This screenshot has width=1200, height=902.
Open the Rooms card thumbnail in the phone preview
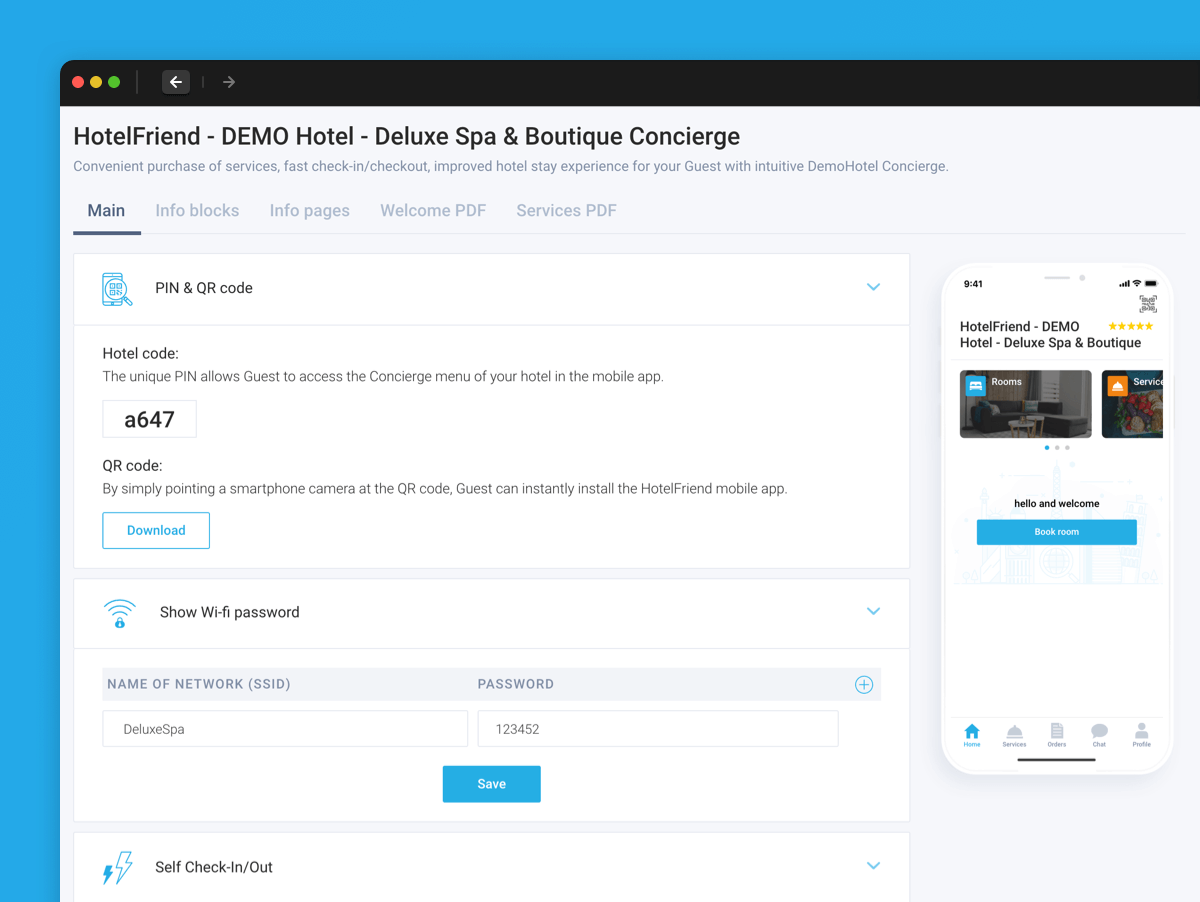pyautogui.click(x=1026, y=404)
